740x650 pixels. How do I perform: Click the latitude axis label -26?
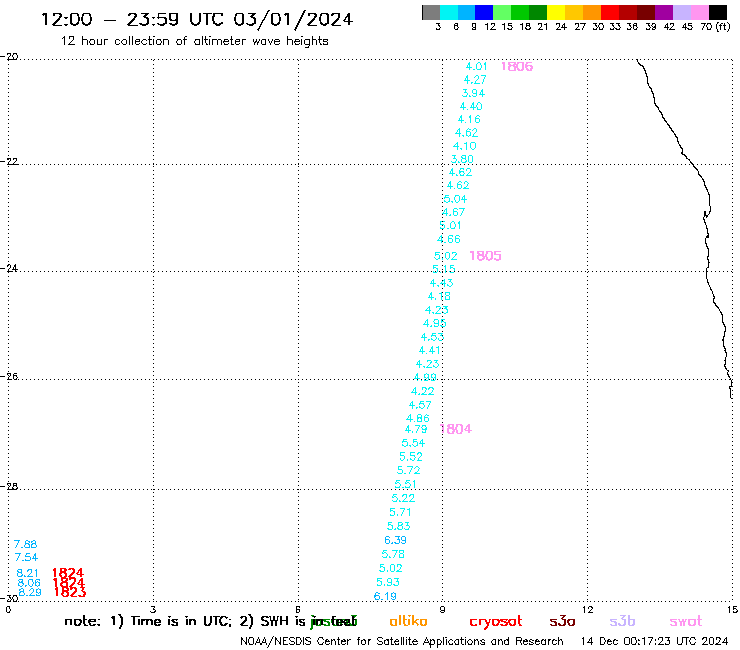click(x=9, y=376)
